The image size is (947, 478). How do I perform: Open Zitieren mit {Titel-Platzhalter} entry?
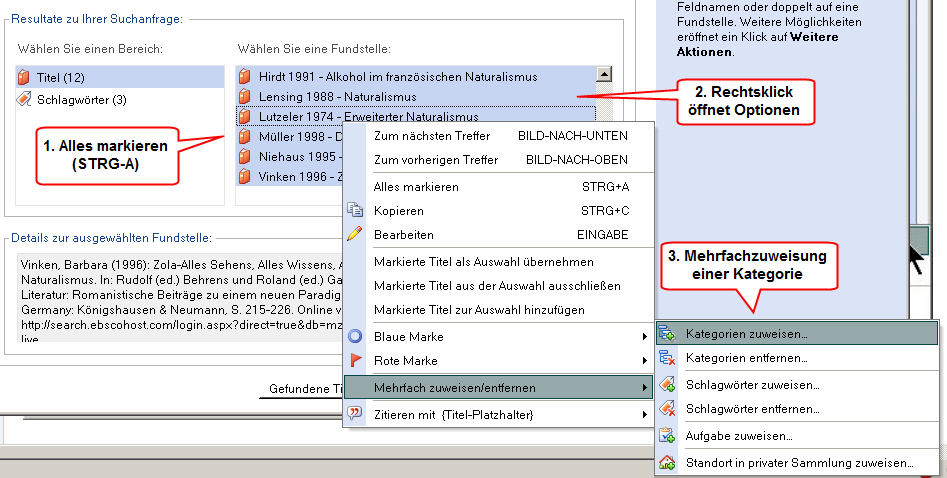pos(499,415)
